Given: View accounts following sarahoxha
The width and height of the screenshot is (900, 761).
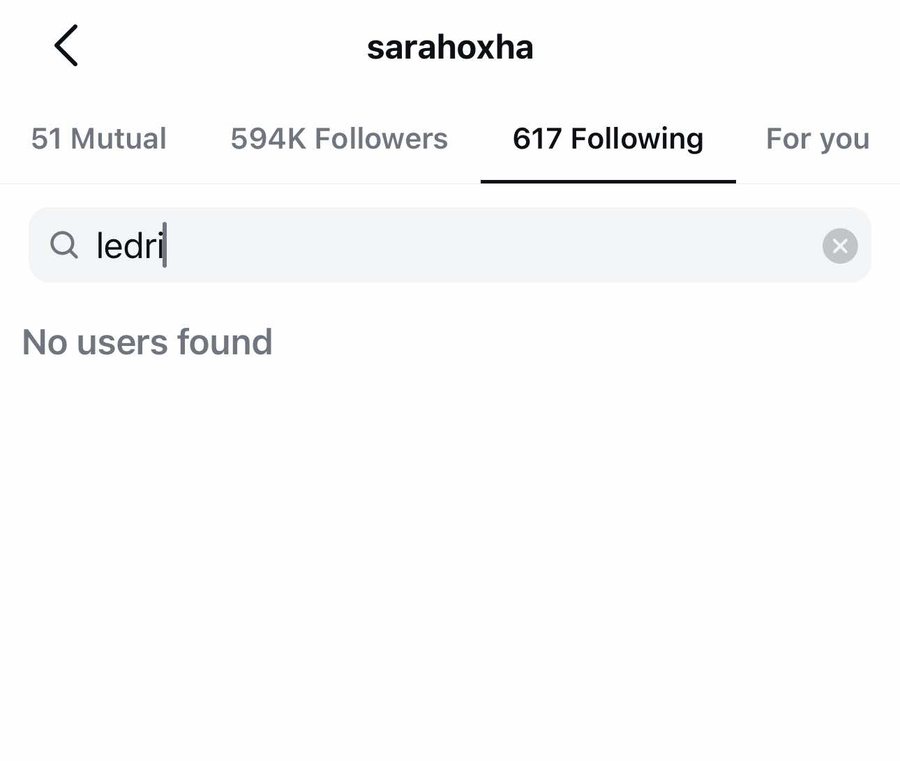Looking at the screenshot, I should click(x=339, y=139).
